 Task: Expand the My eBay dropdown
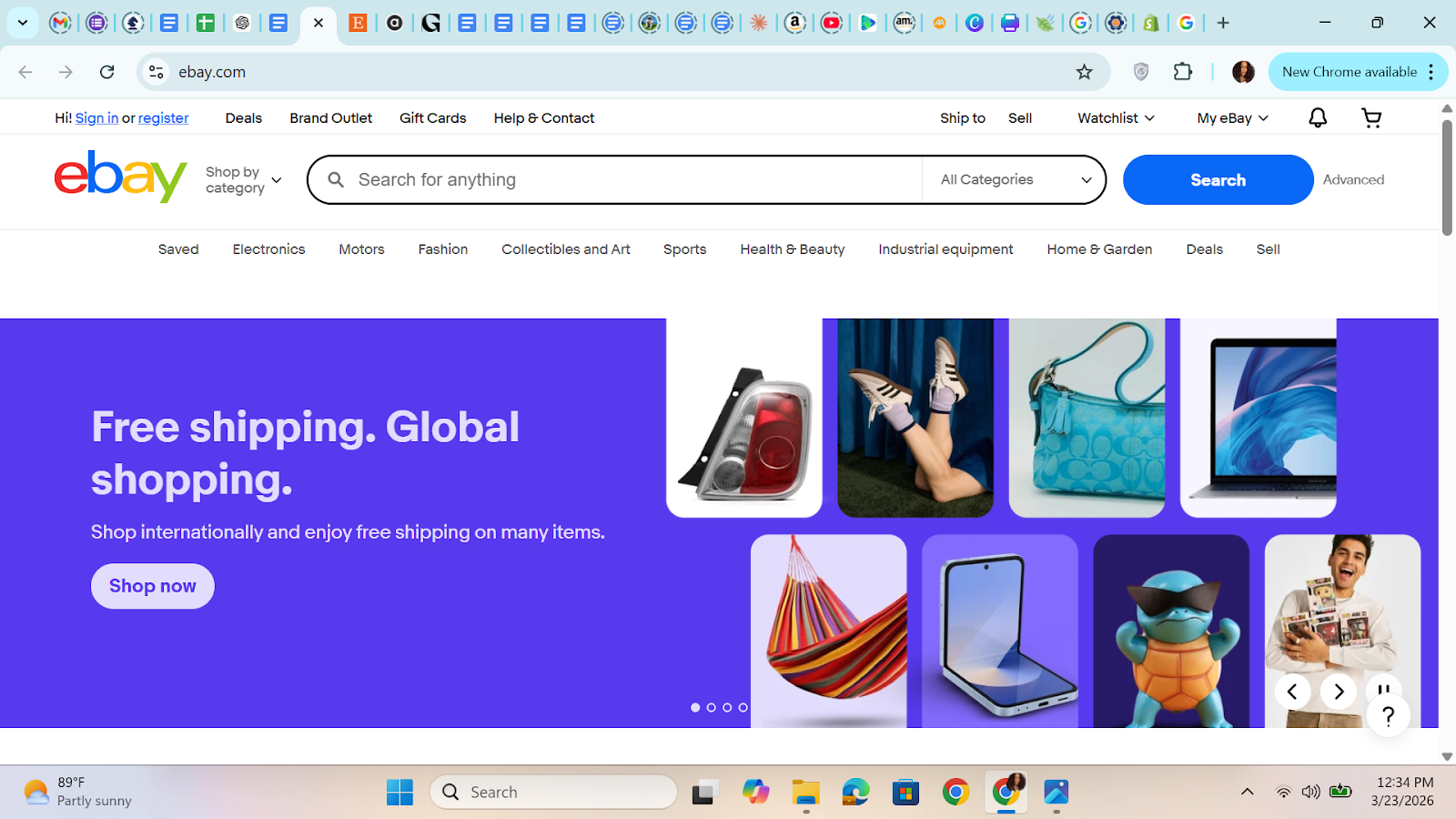pos(1232,117)
